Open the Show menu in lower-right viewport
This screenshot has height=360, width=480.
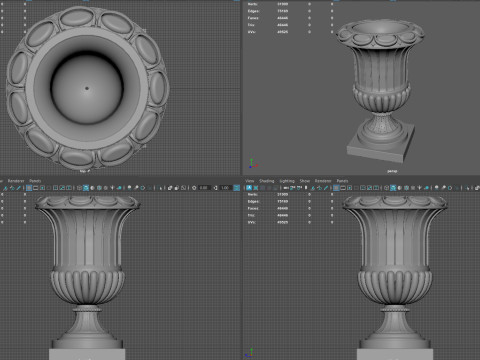point(305,181)
